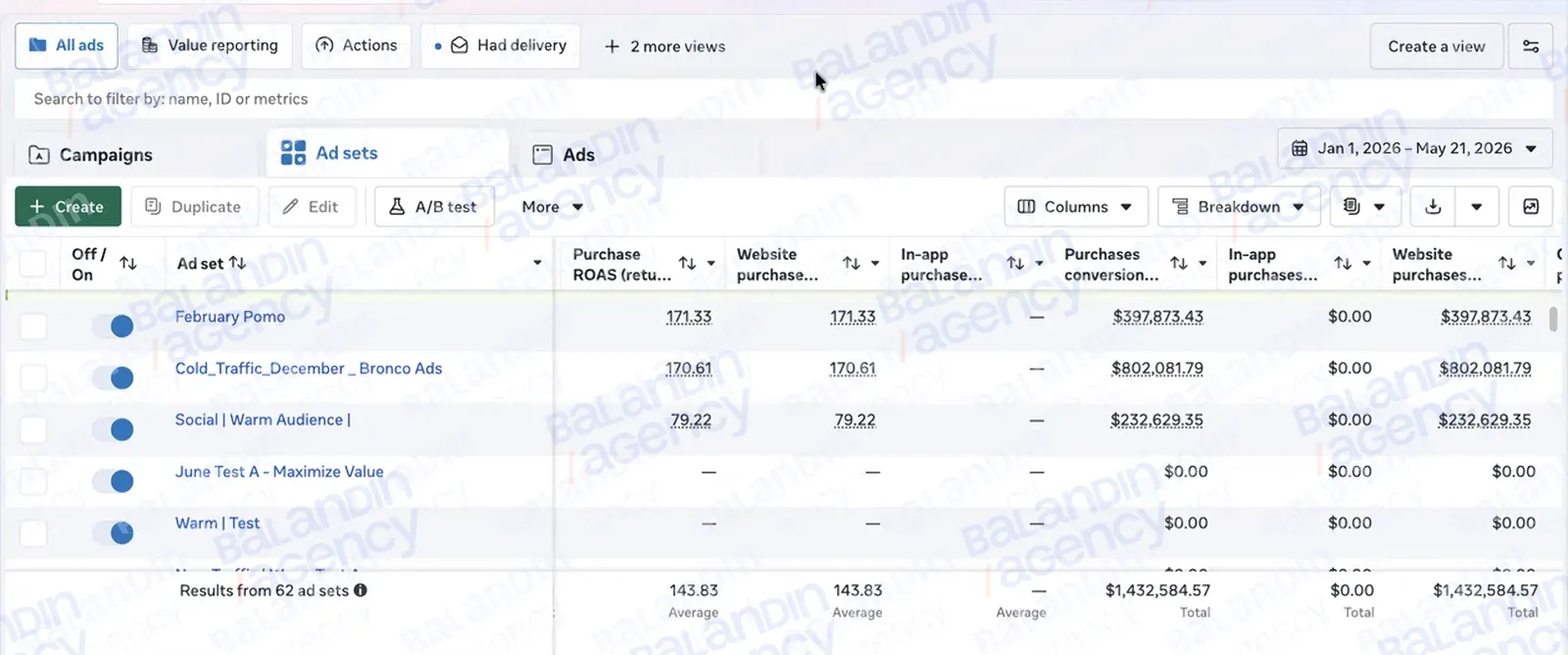The image size is (1568, 655).
Task: Click the $1,432,584.57 purchases conversion total
Action: click(x=1157, y=590)
